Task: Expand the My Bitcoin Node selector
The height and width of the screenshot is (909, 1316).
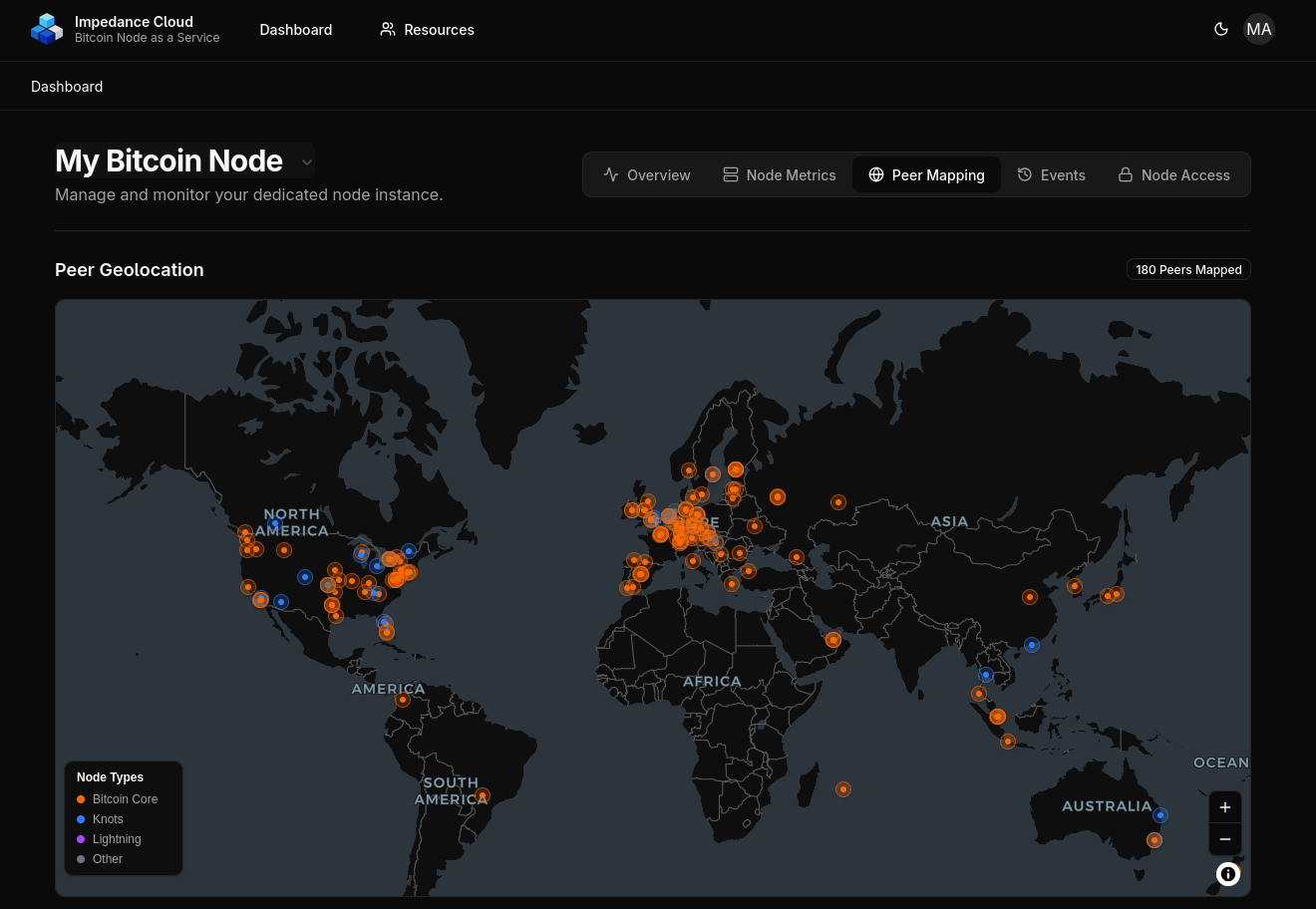Action: pos(306,161)
